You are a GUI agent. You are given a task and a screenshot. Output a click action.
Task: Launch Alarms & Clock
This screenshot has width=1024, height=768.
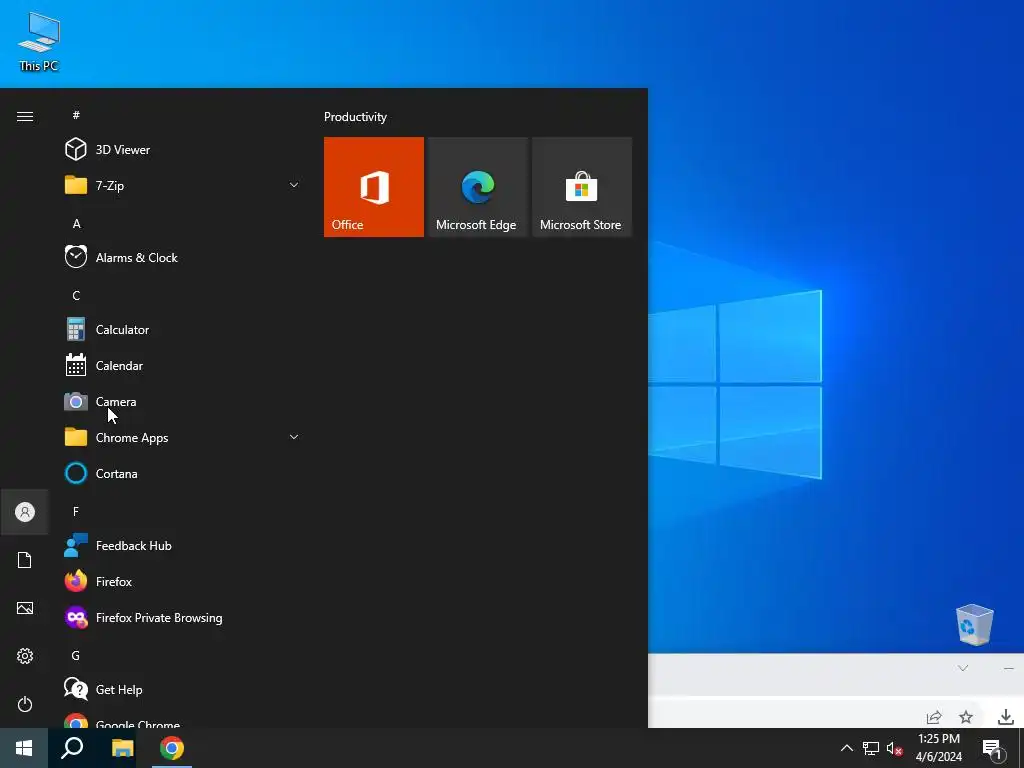[182, 257]
